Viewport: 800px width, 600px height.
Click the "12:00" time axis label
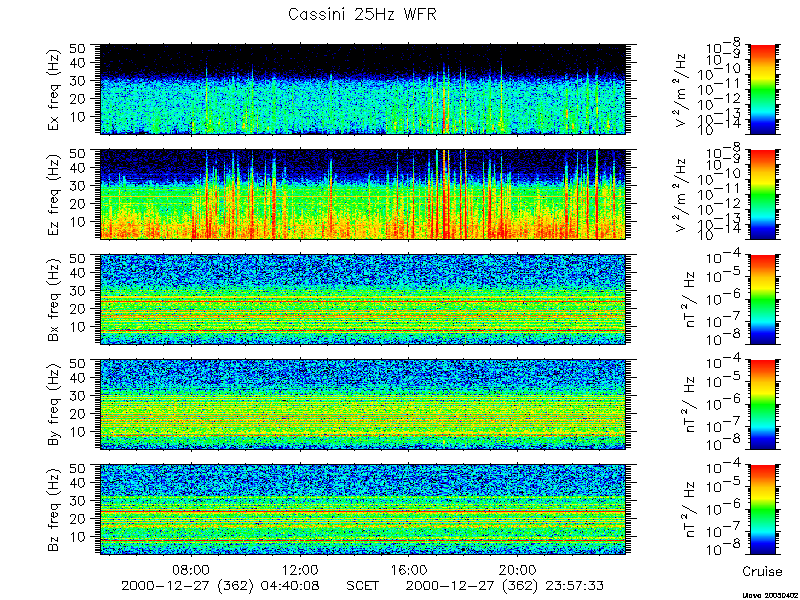299,570
